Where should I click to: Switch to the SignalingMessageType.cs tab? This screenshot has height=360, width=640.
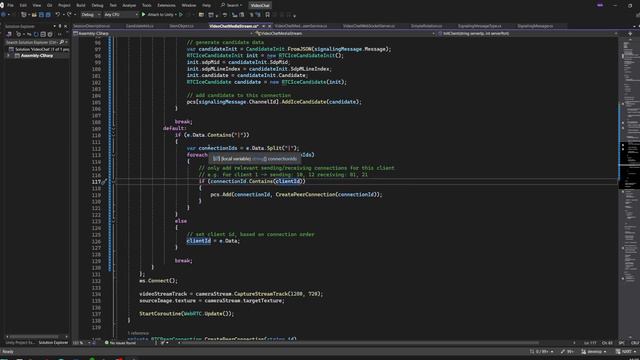tap(480, 26)
